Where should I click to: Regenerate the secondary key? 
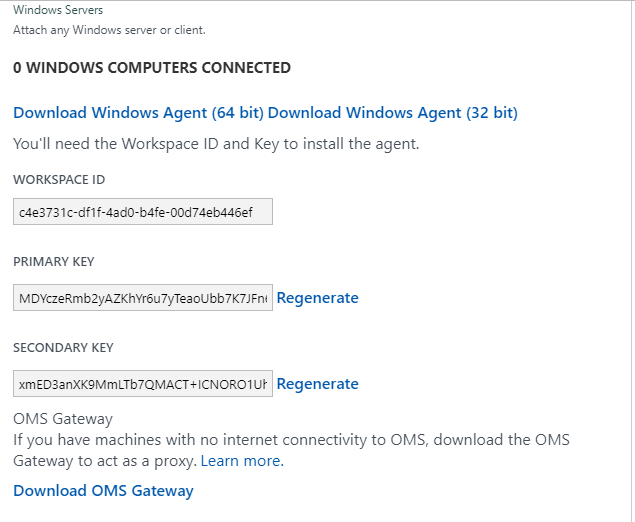(x=318, y=384)
